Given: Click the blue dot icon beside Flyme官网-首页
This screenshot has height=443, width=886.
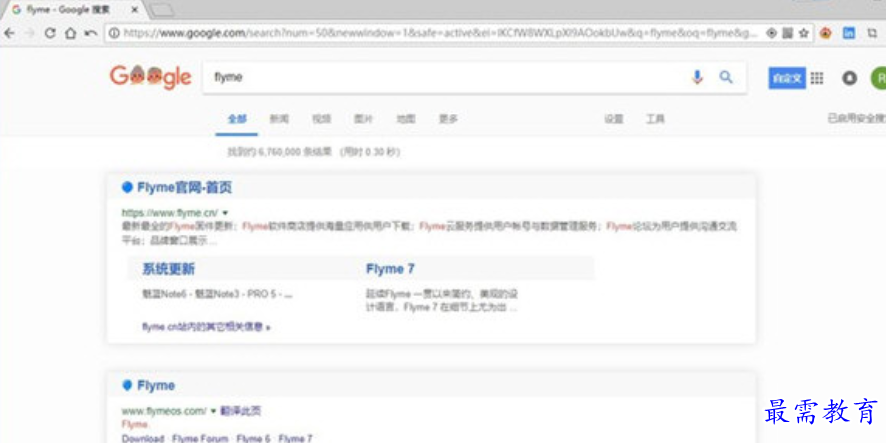Looking at the screenshot, I should point(127,188).
